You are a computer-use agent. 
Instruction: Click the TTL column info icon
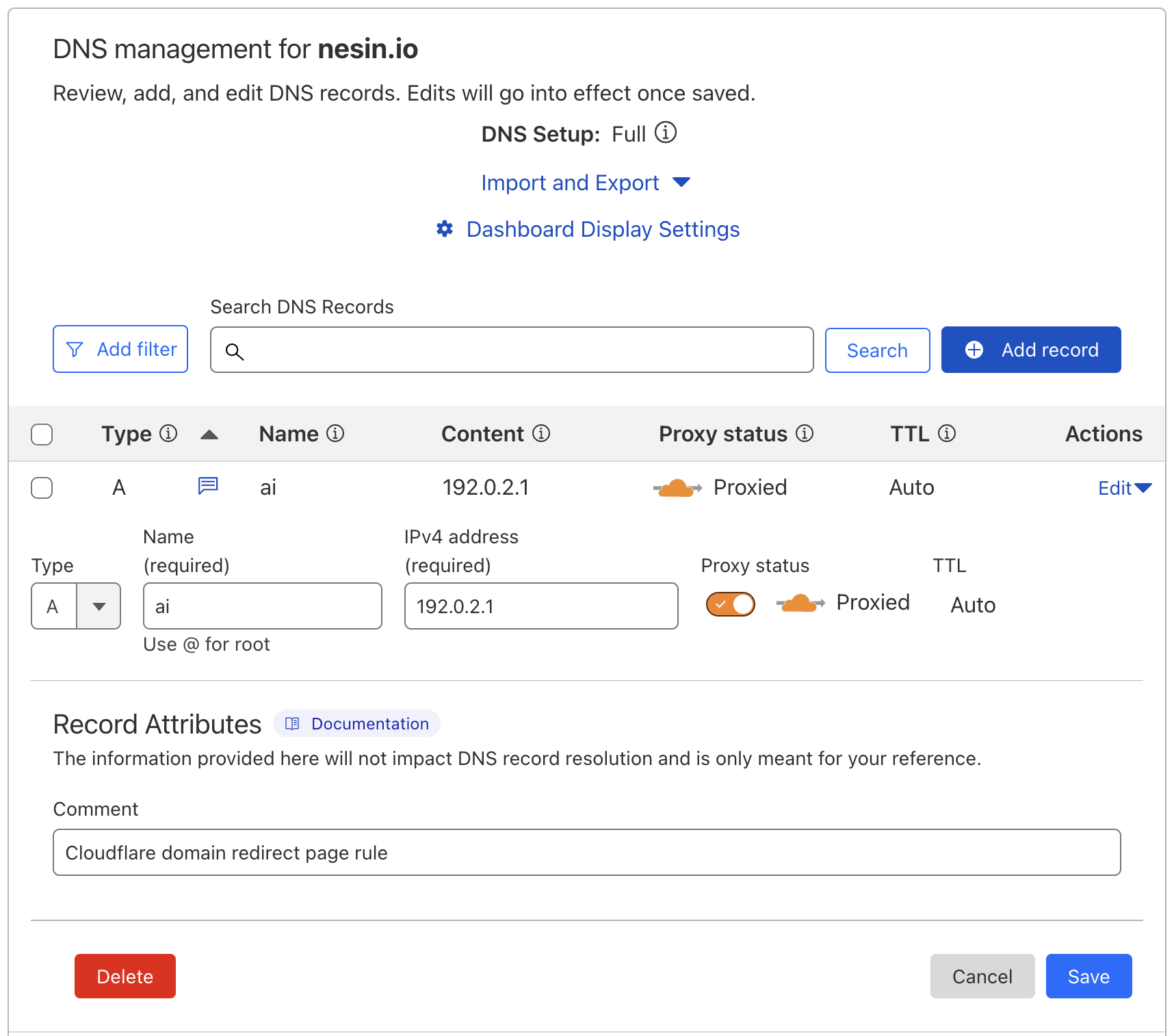tap(947, 433)
